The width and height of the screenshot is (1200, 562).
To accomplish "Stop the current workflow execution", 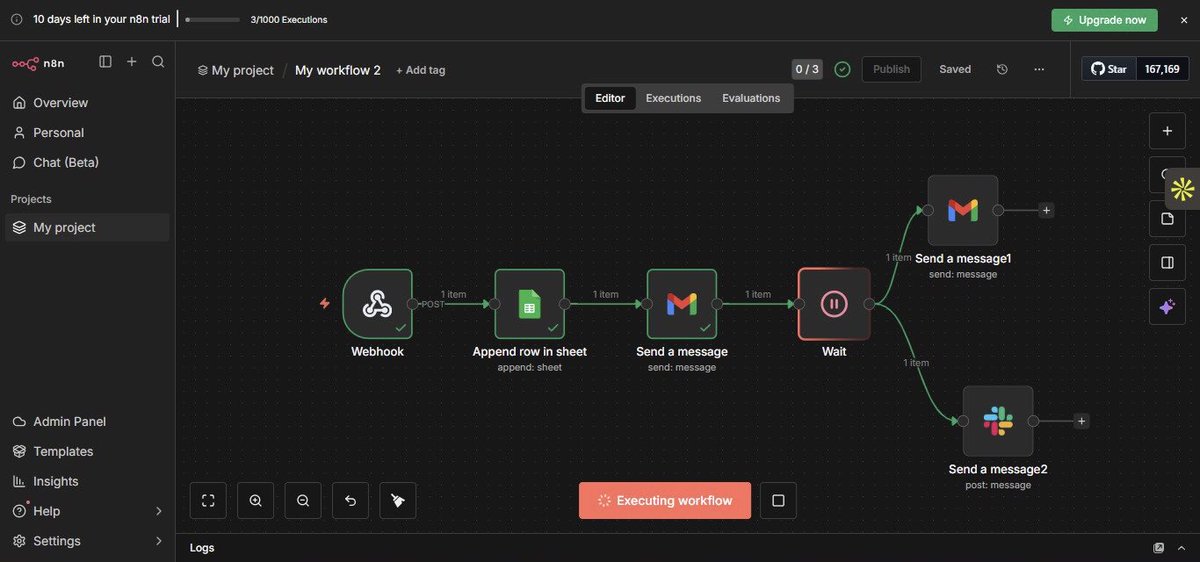I will point(778,501).
